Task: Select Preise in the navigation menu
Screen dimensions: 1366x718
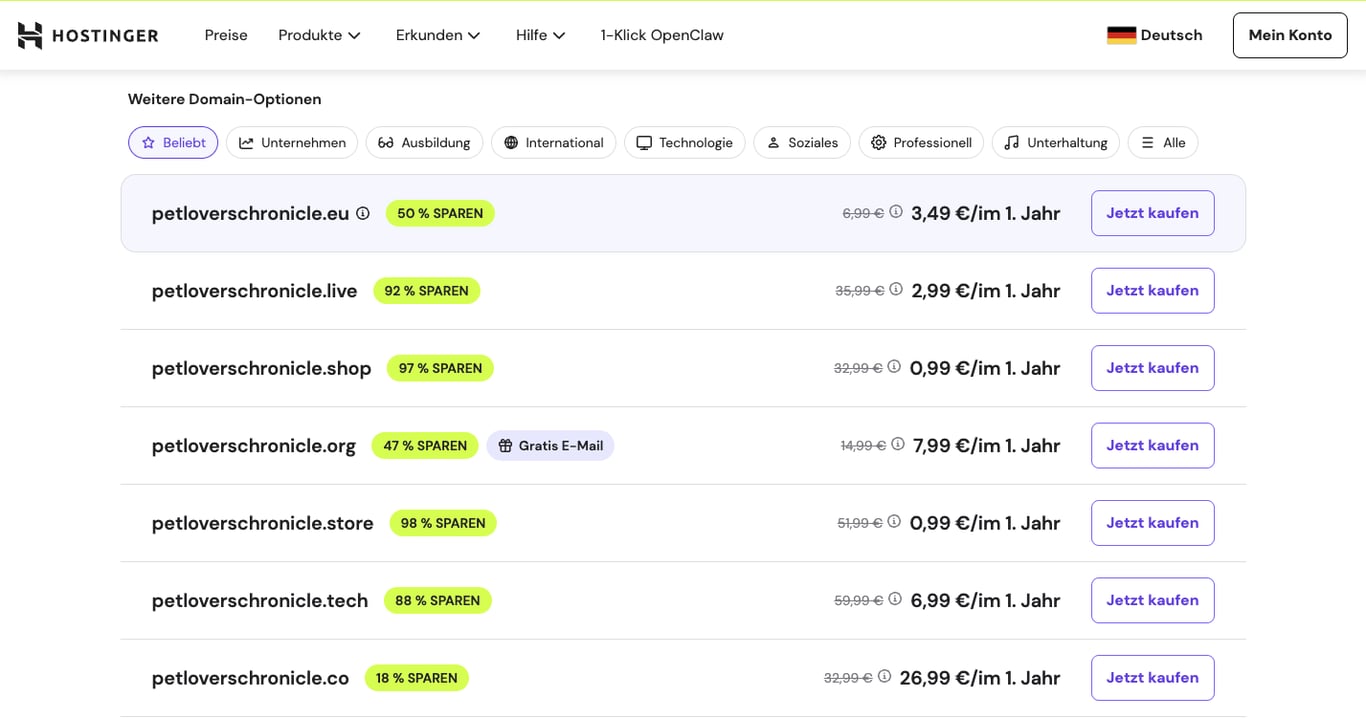Action: pos(225,35)
